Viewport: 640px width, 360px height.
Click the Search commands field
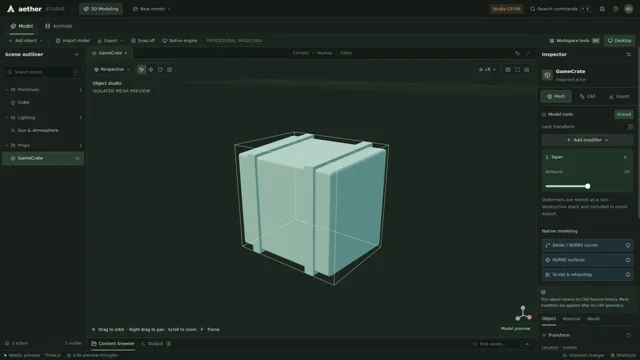[560, 9]
